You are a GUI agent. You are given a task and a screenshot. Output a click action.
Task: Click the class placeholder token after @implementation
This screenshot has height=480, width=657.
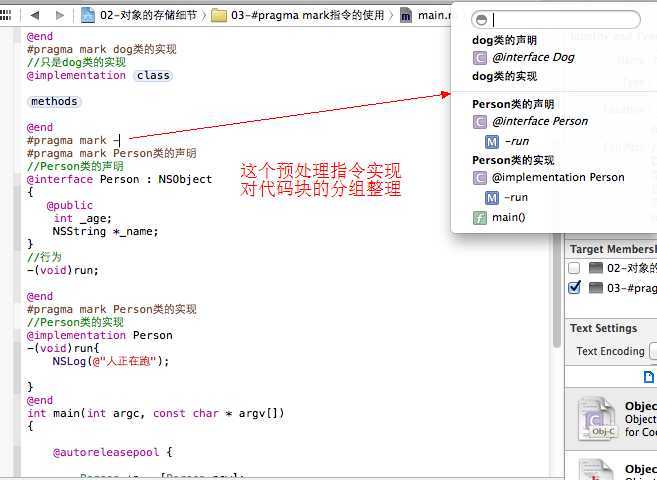pyautogui.click(x=153, y=76)
